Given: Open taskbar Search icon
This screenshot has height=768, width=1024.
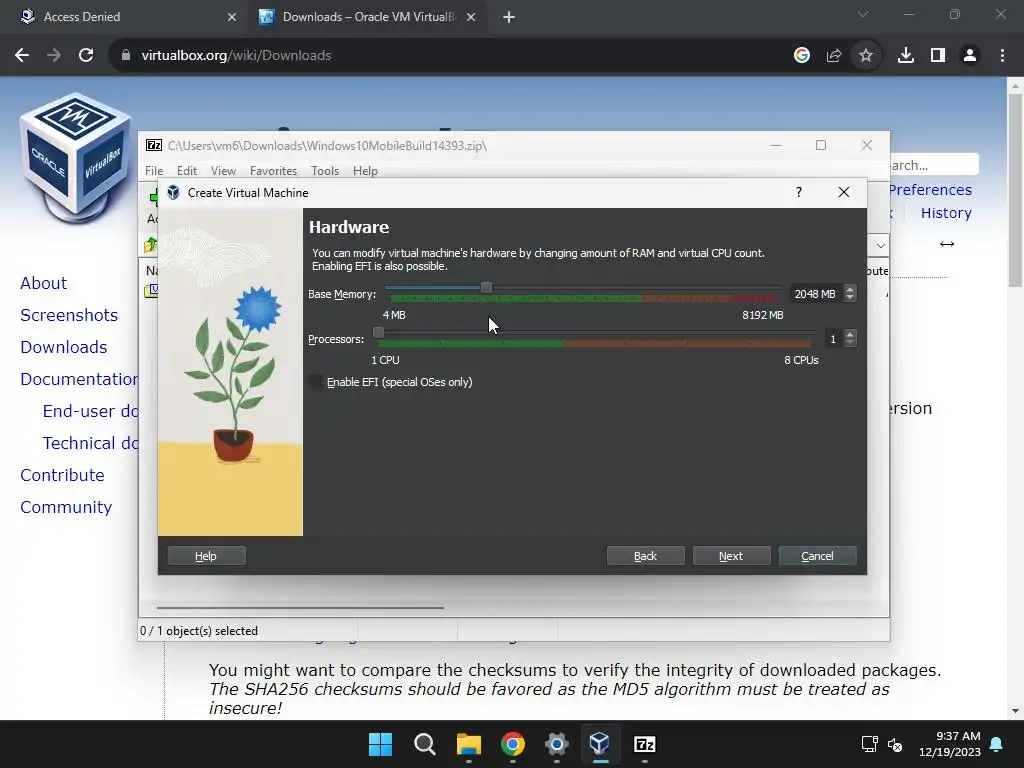Looking at the screenshot, I should (x=424, y=744).
